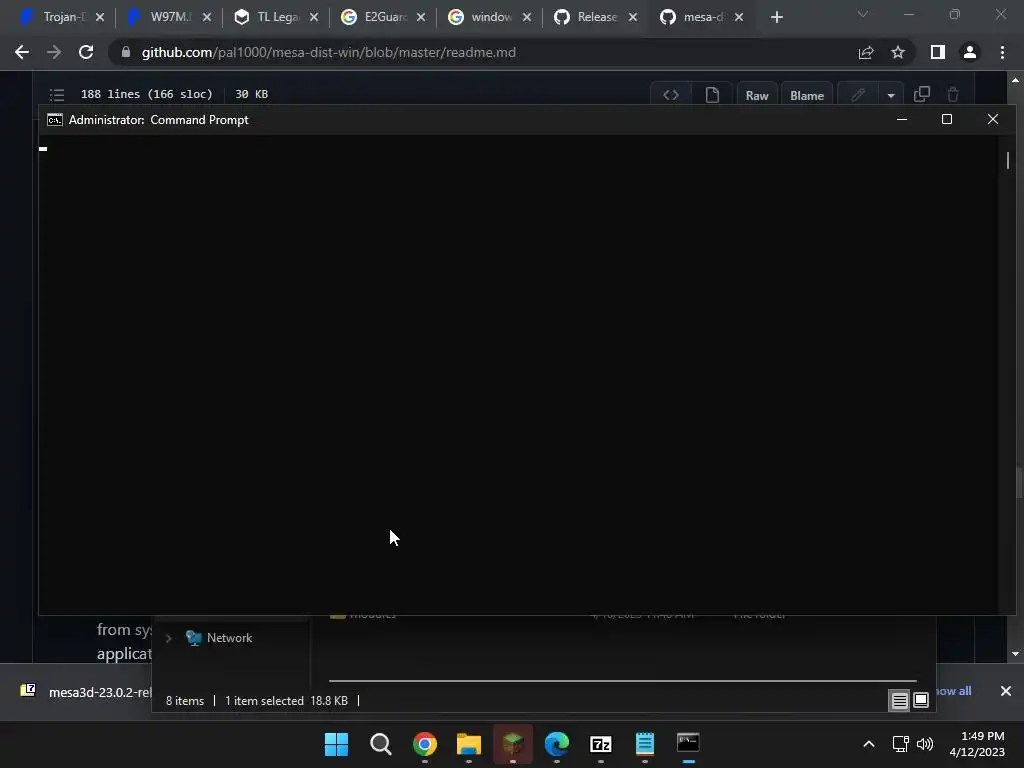Viewport: 1024px width, 768px height.
Task: Open Chrome side panel
Action: (938, 52)
